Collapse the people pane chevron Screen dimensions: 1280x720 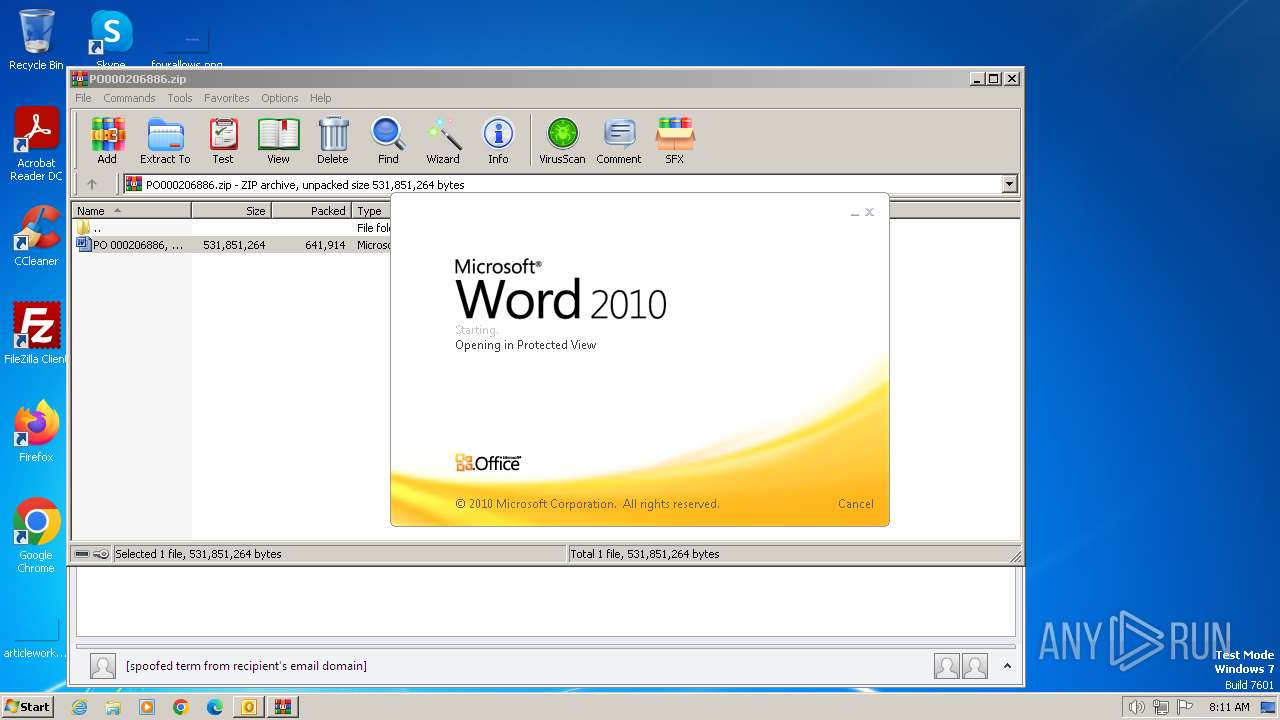point(1006,666)
